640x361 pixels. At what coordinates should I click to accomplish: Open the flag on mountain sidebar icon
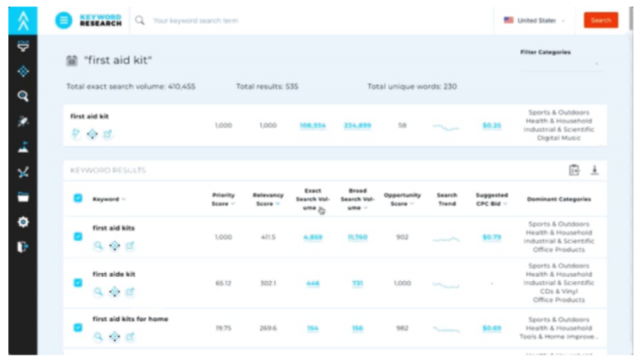point(23,147)
